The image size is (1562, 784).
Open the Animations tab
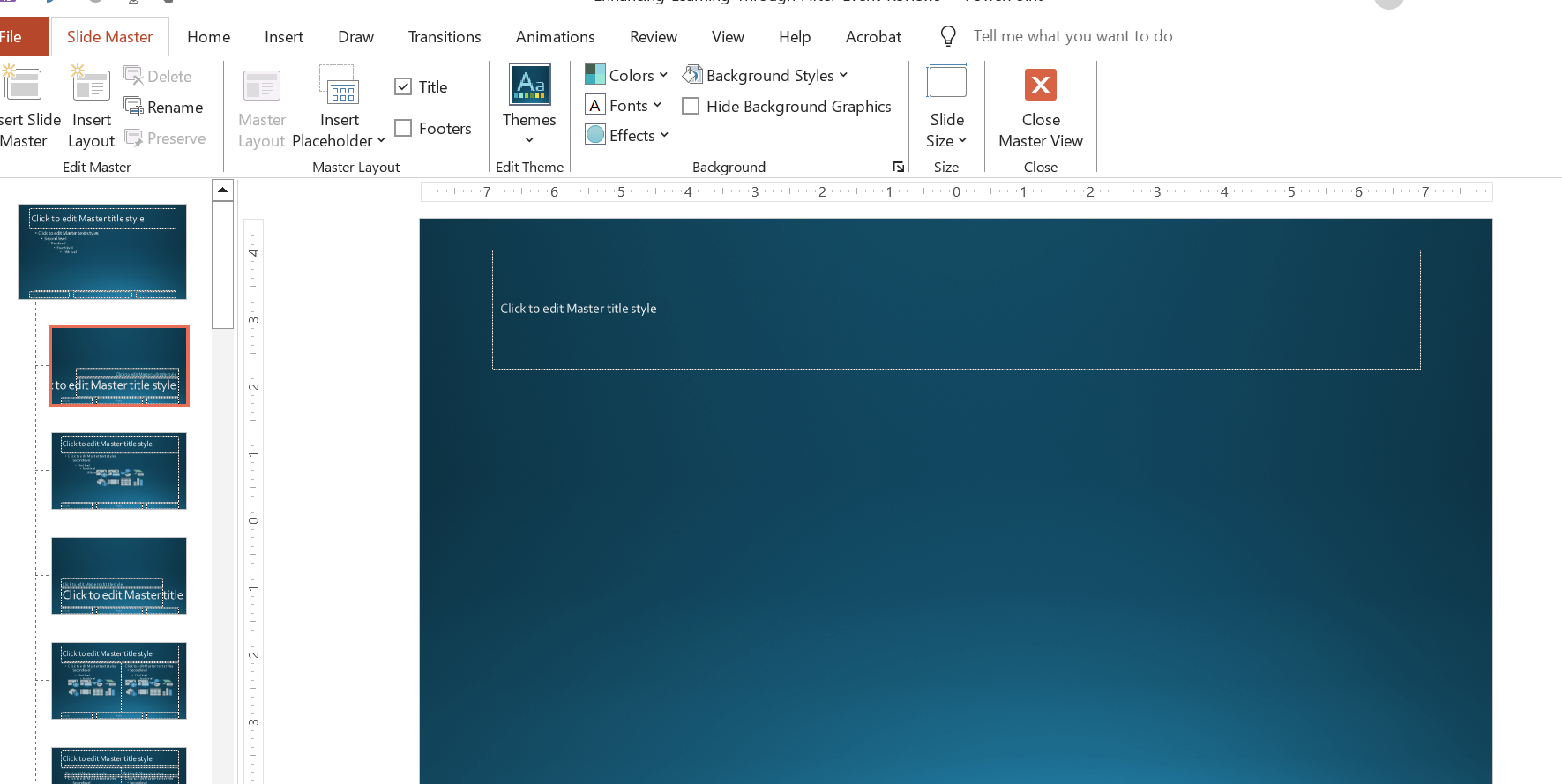[x=556, y=36]
